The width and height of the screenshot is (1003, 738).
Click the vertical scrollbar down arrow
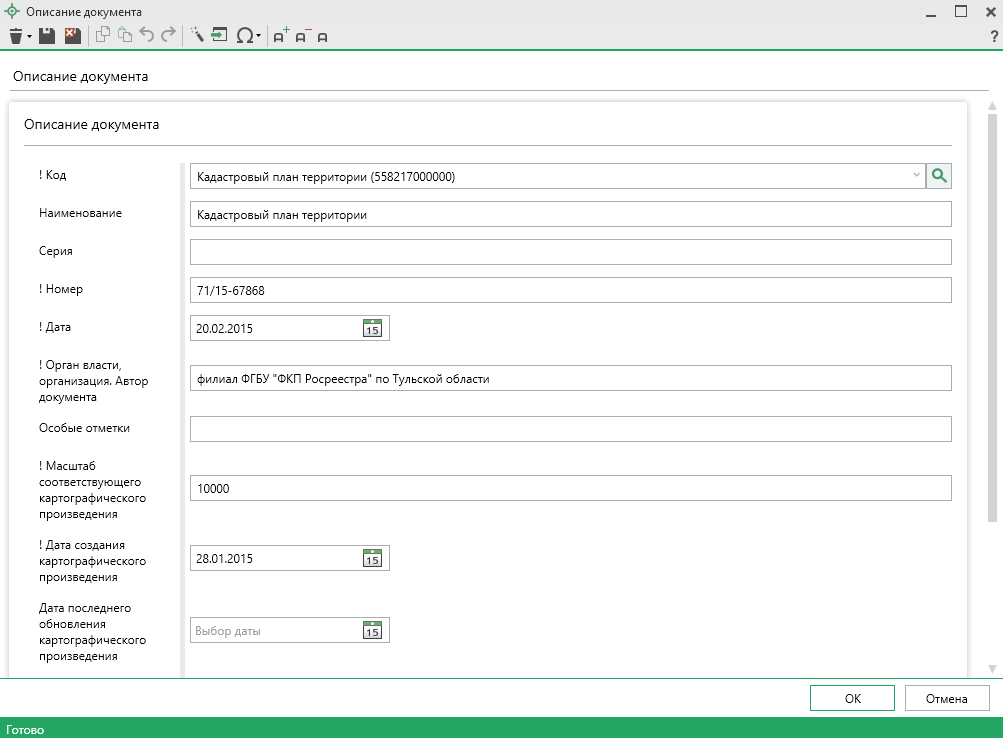pos(992,668)
